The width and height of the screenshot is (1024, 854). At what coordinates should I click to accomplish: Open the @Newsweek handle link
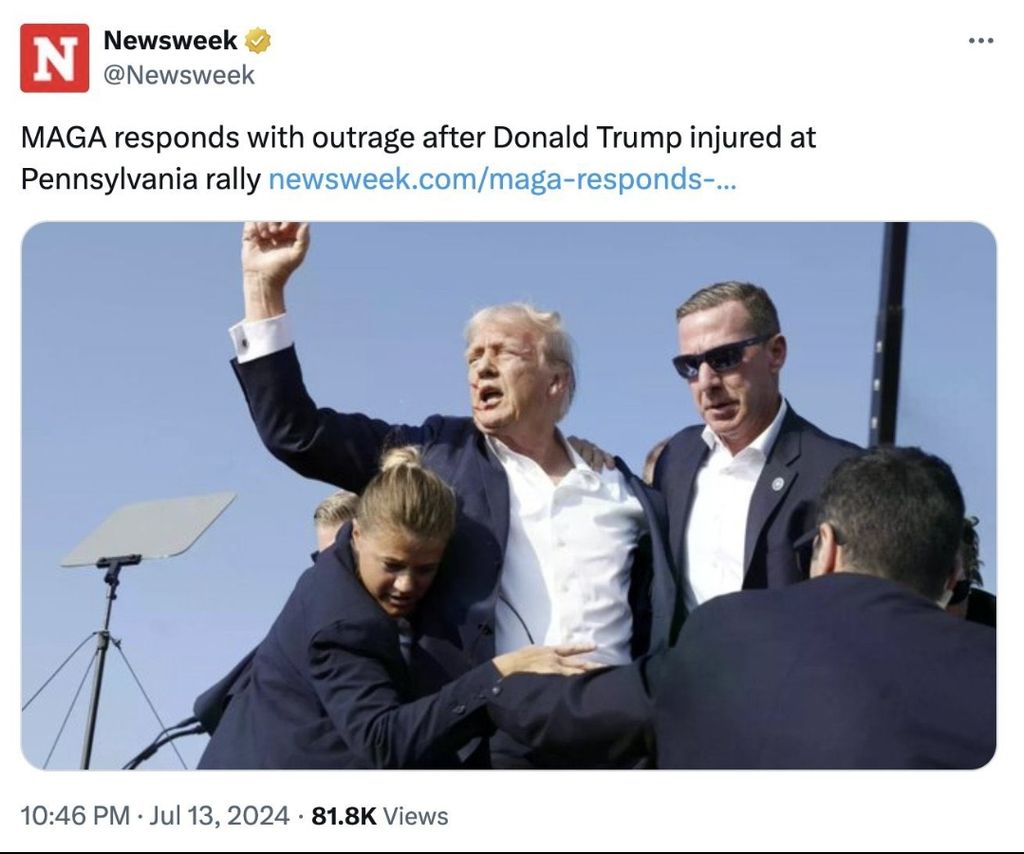pos(179,75)
